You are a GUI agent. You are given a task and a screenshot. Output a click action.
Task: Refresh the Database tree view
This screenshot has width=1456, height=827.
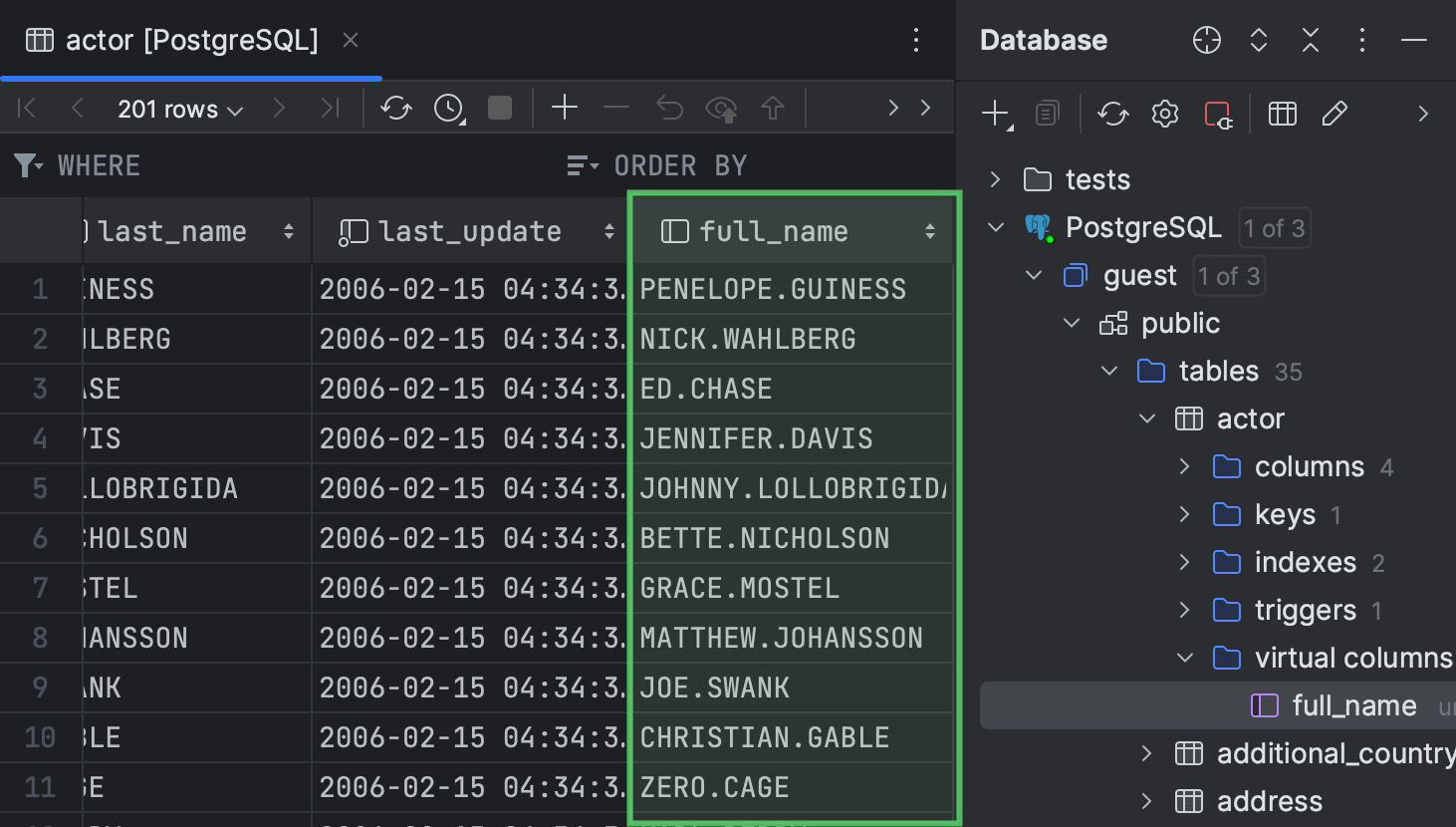point(1112,113)
